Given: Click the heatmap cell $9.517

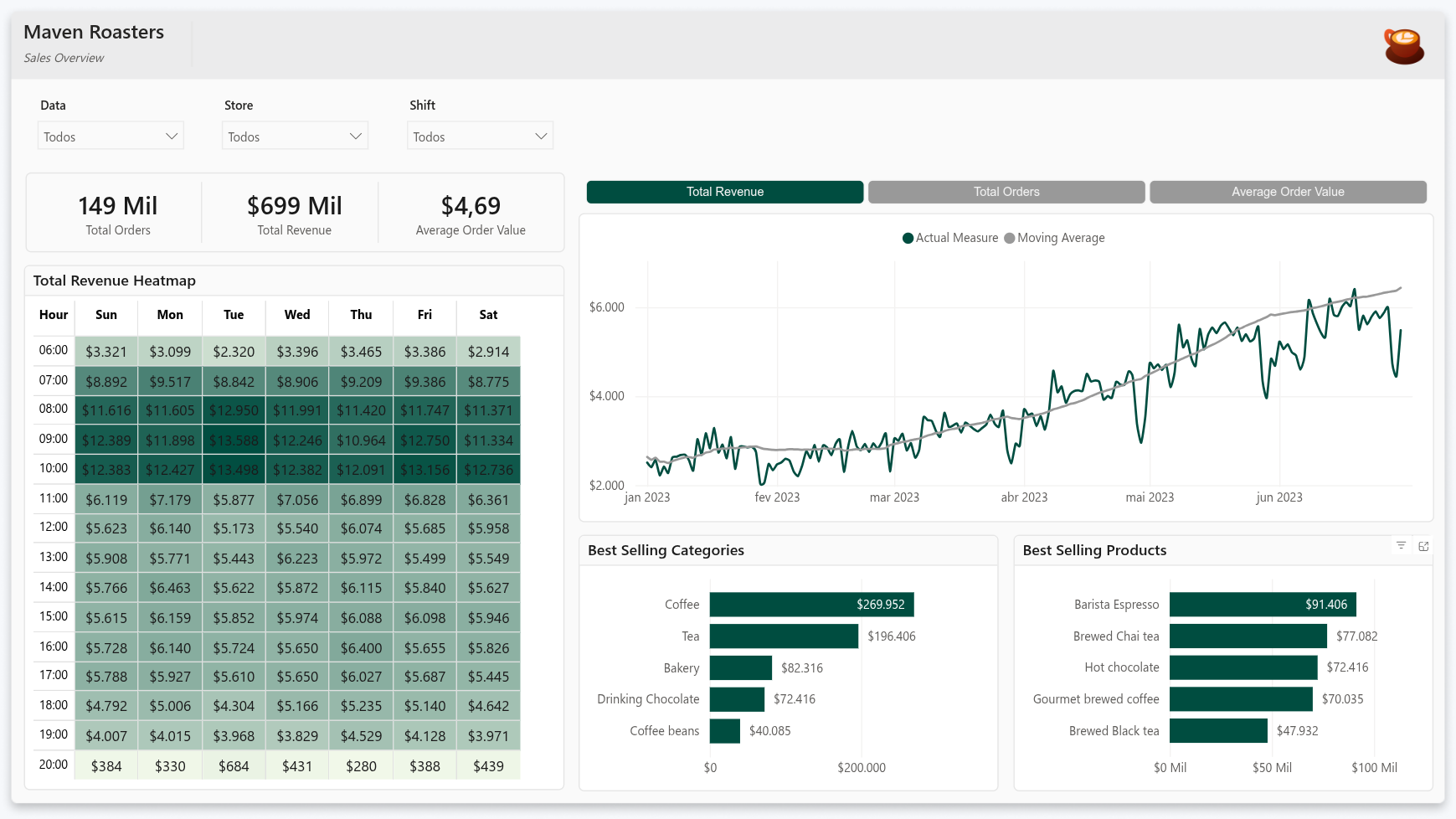Looking at the screenshot, I should [x=170, y=382].
